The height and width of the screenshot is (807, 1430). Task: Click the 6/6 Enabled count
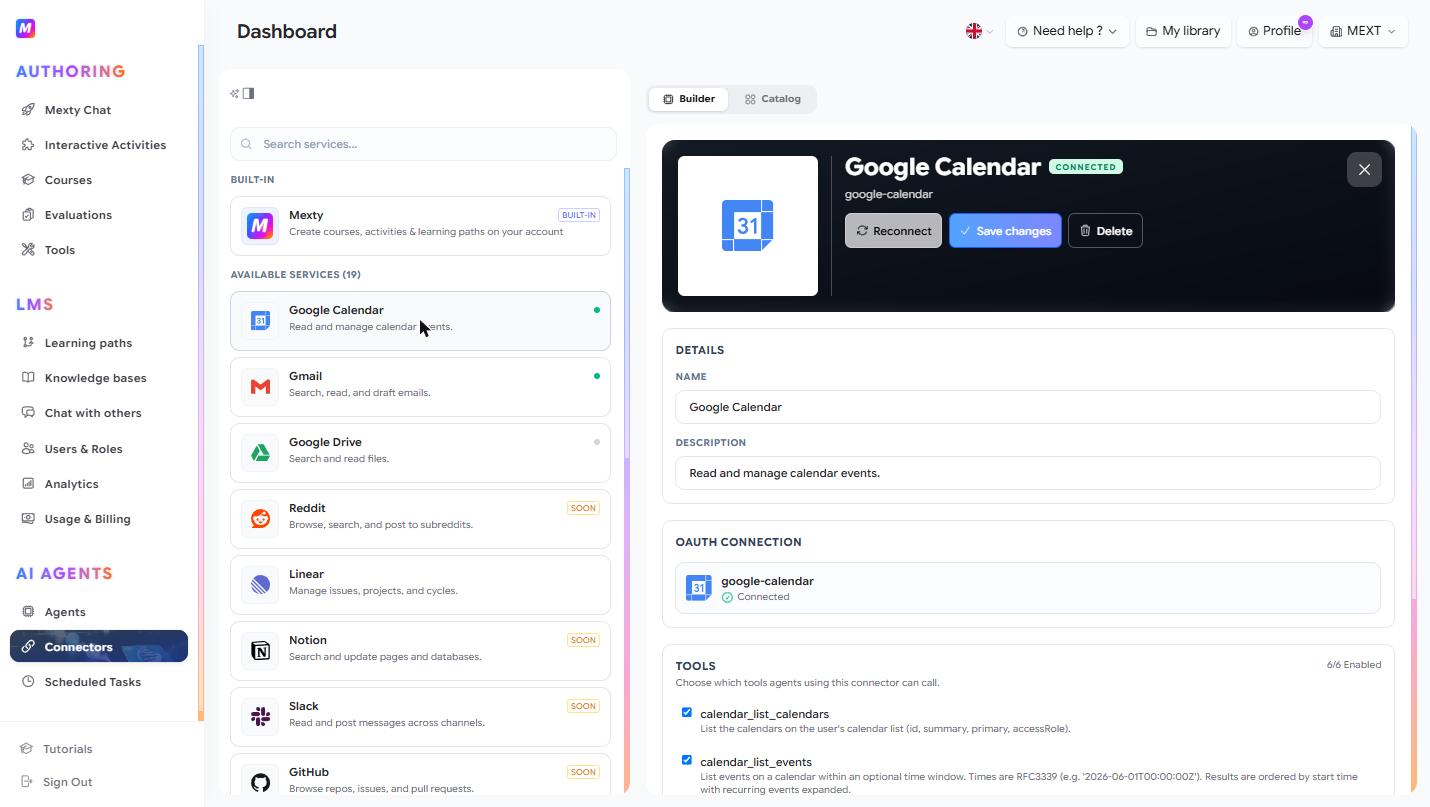(x=1354, y=664)
